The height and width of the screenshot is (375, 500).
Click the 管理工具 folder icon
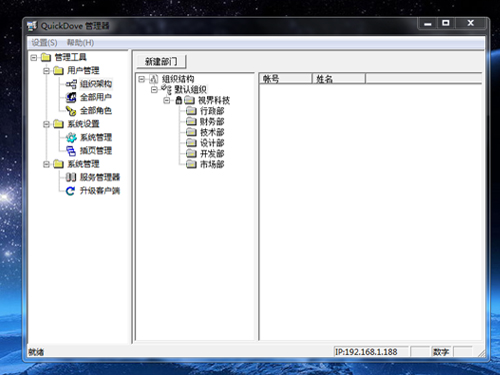point(46,57)
